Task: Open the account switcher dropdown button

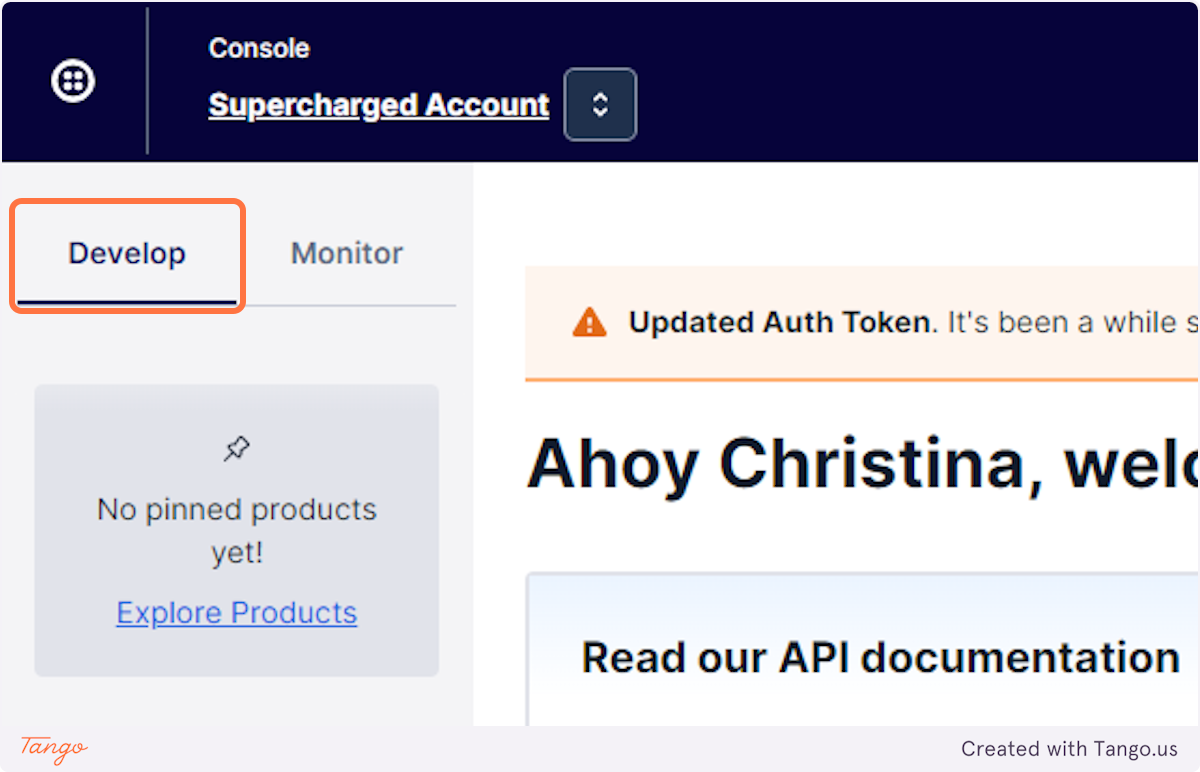Action: pyautogui.click(x=600, y=104)
